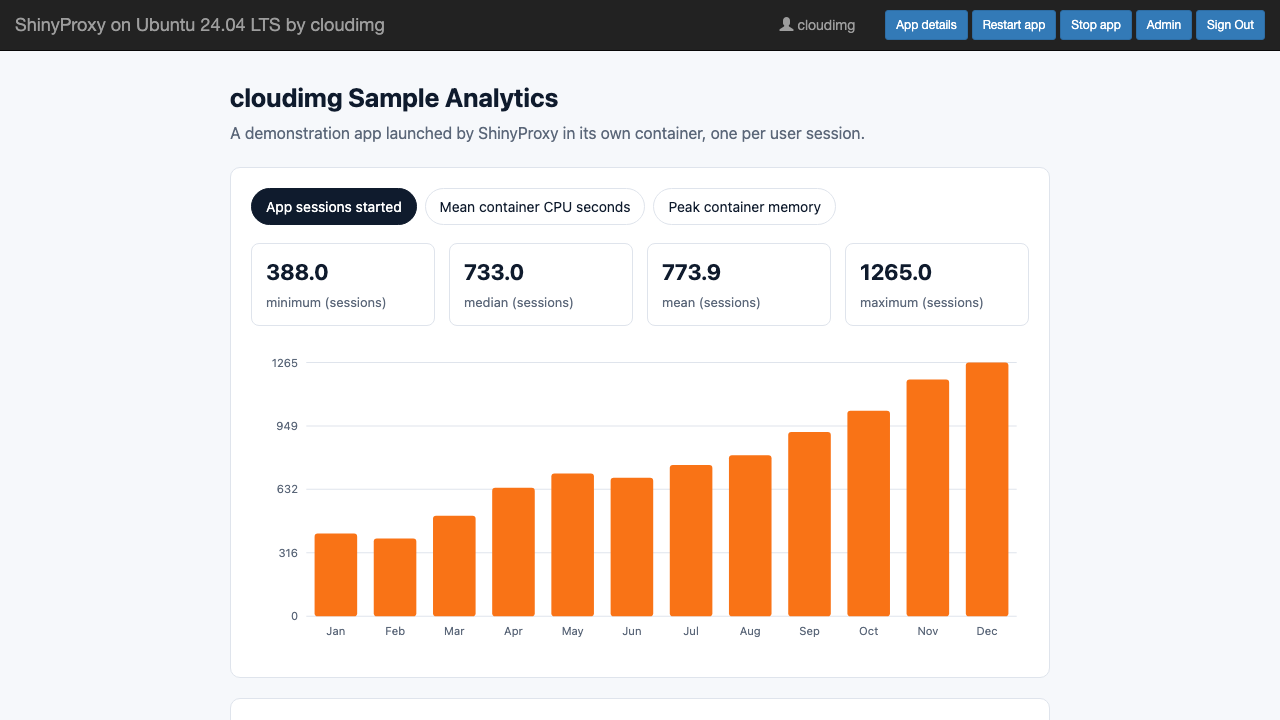Viewport: 1280px width, 720px height.
Task: Stop the app with Stop app
Action: pos(1096,25)
